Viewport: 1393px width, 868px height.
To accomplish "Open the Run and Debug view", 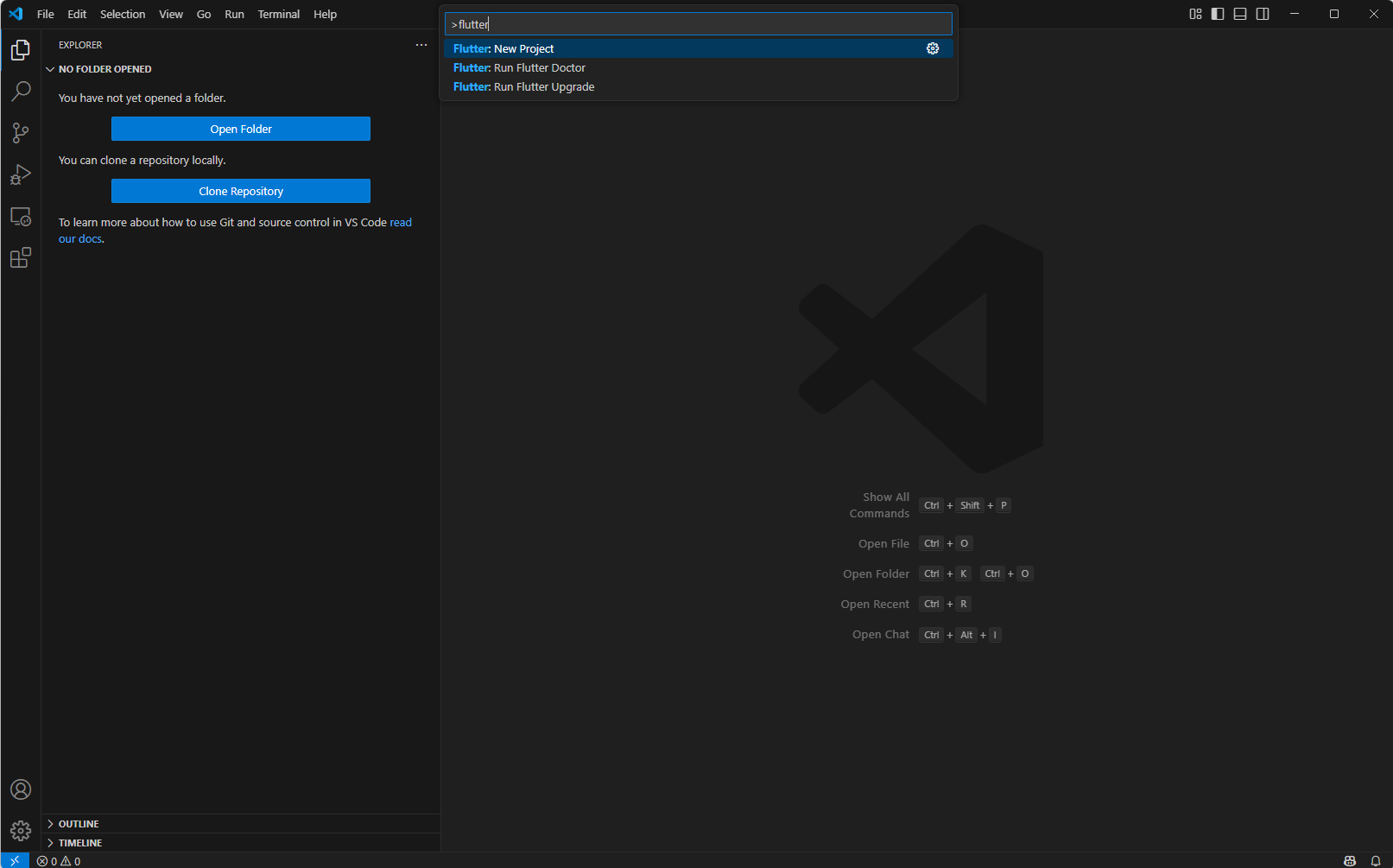I will pyautogui.click(x=21, y=174).
